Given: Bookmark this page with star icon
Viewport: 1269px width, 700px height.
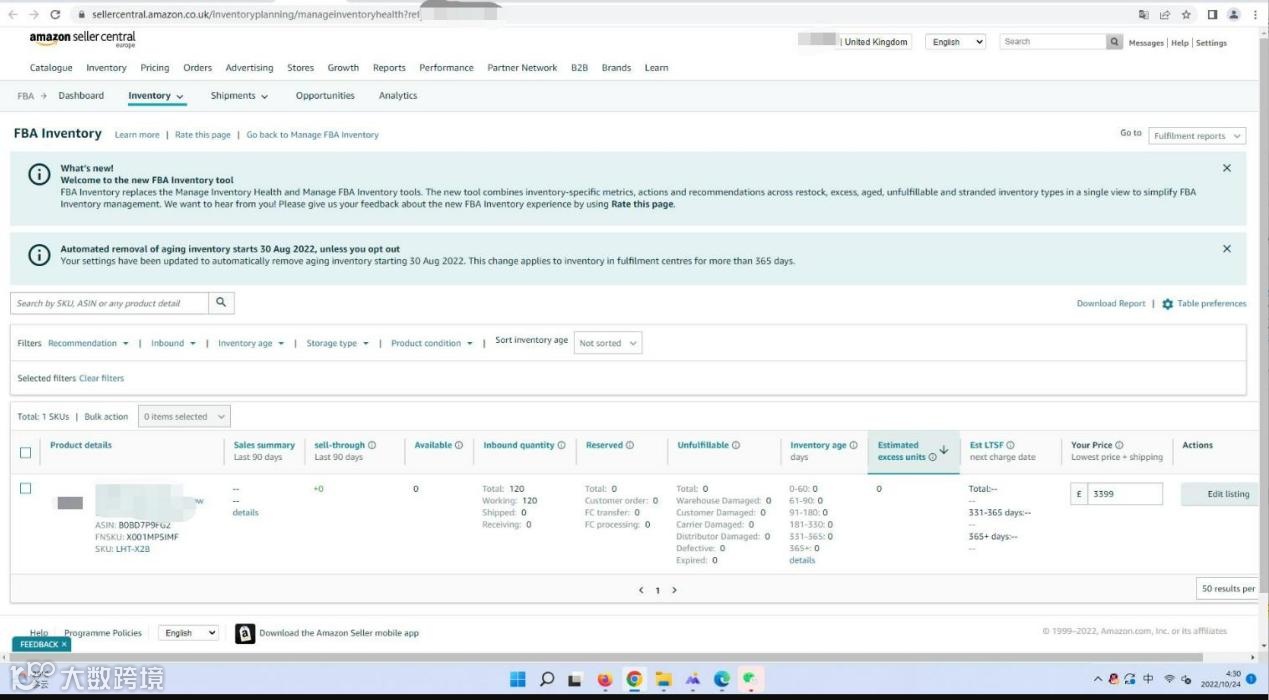Looking at the screenshot, I should click(1186, 14).
